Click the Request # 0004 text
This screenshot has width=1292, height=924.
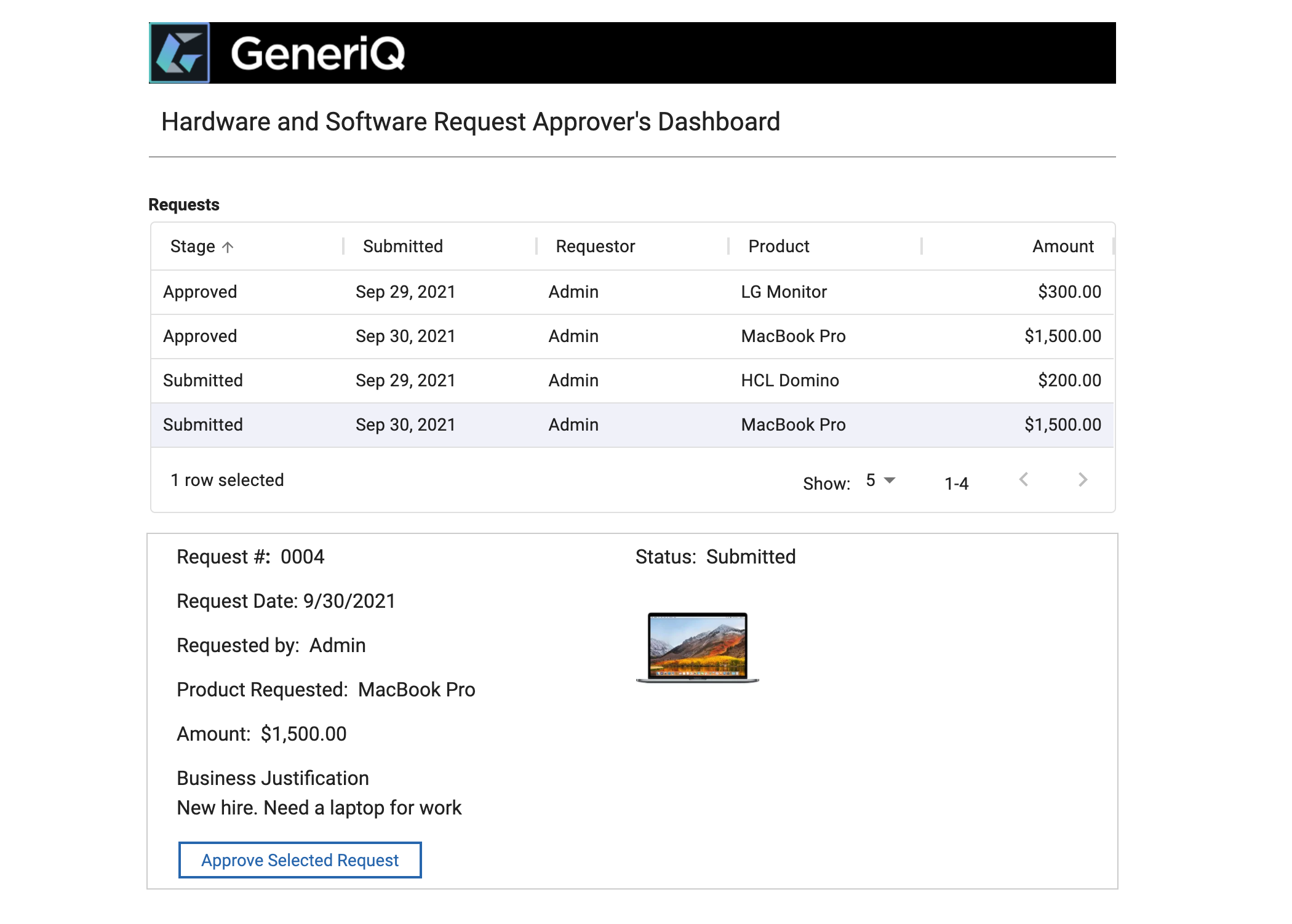click(x=250, y=557)
